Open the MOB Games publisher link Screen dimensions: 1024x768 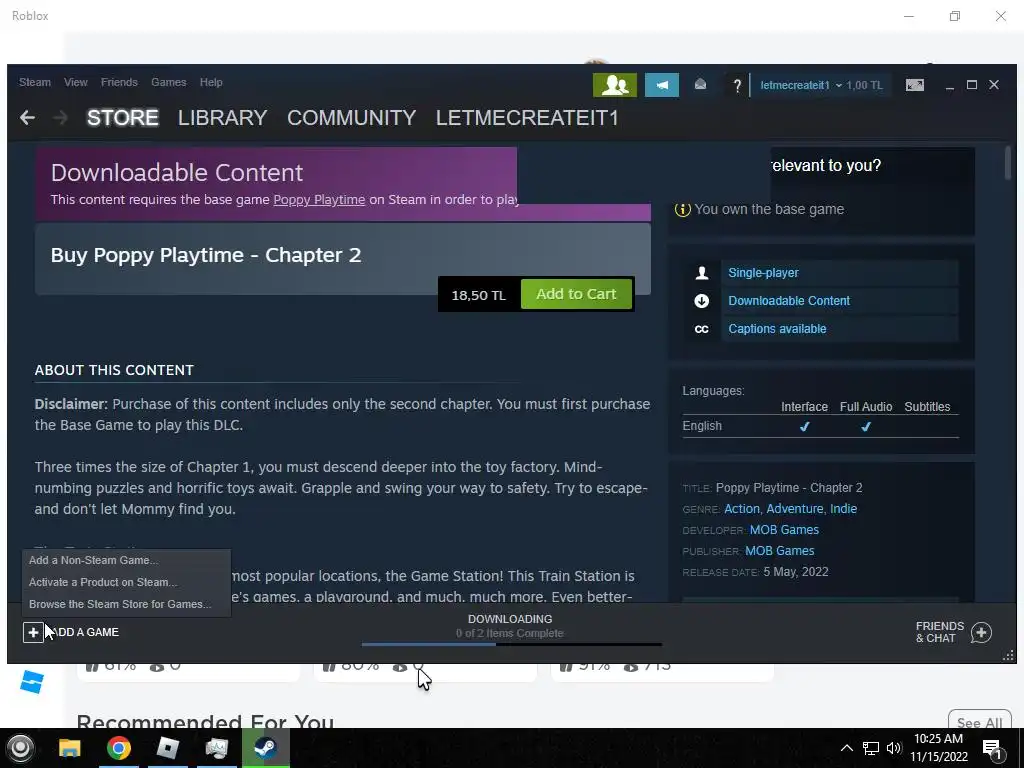780,551
